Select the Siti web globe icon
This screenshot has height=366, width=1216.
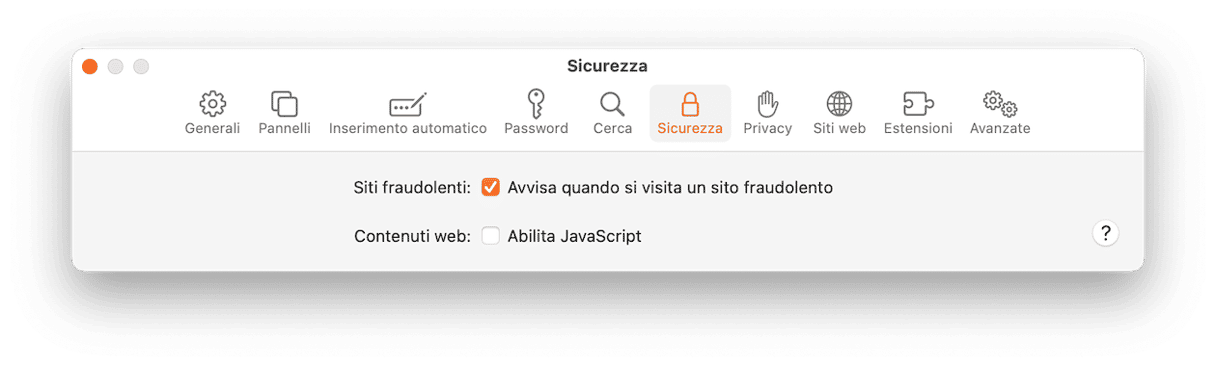pos(839,104)
